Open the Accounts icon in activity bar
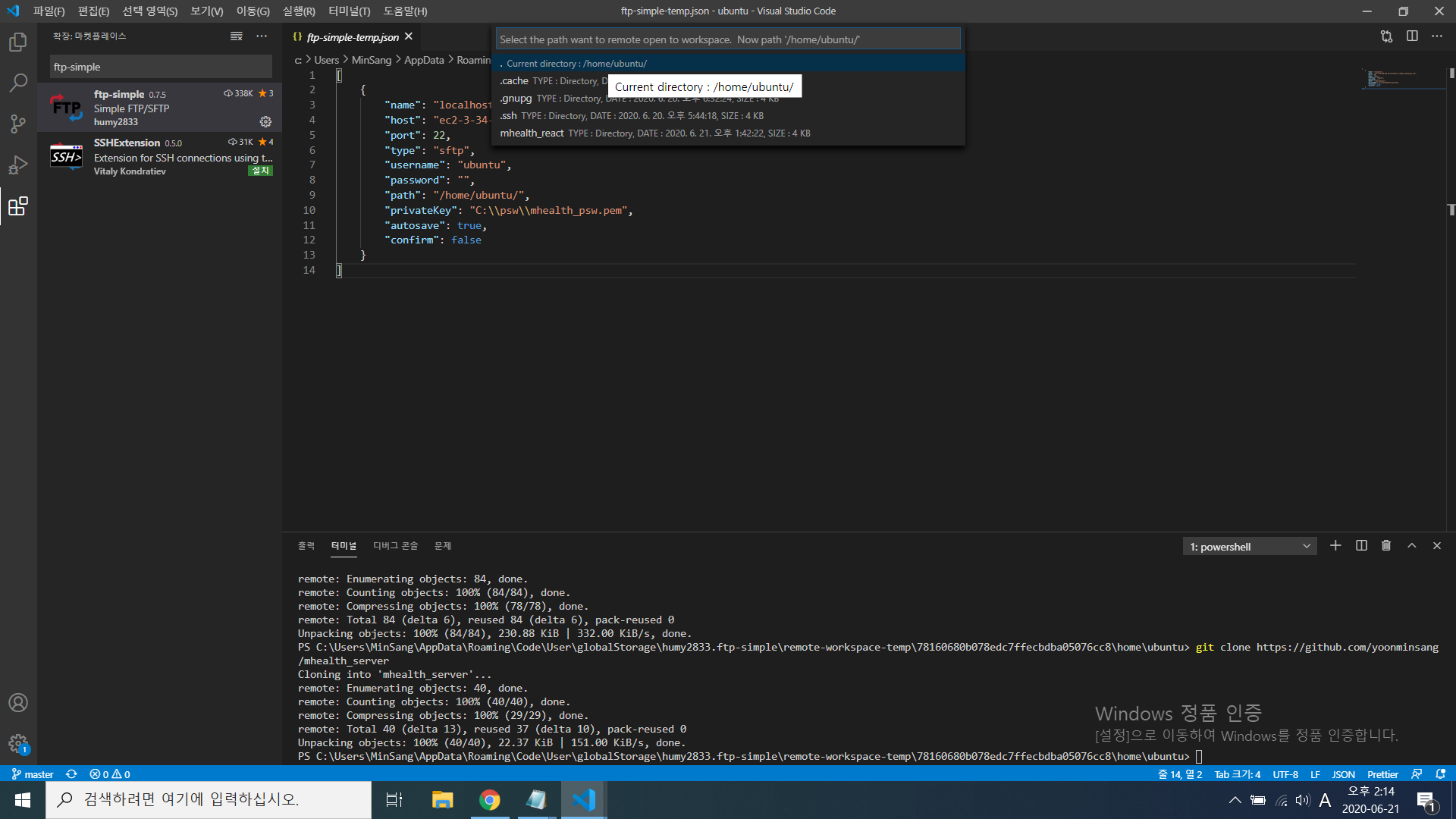 coord(18,703)
